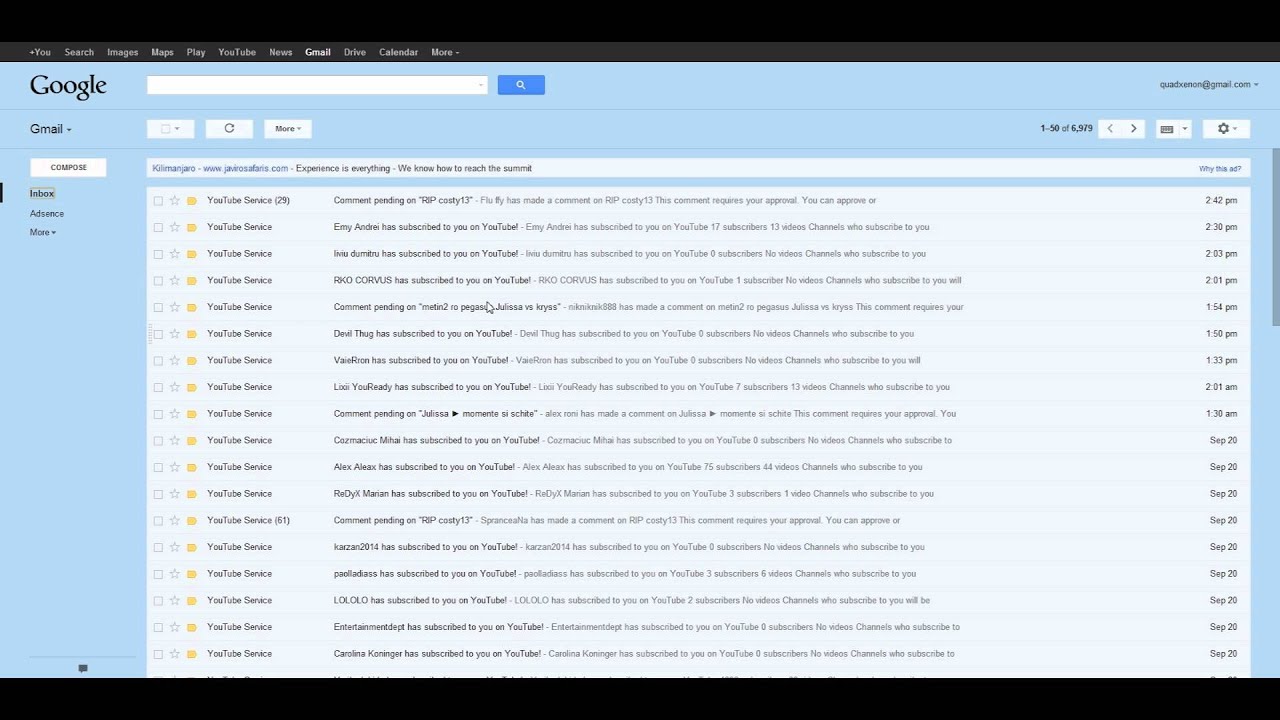The height and width of the screenshot is (720, 1280).
Task: Click the blue search magnifier button
Action: pos(521,85)
